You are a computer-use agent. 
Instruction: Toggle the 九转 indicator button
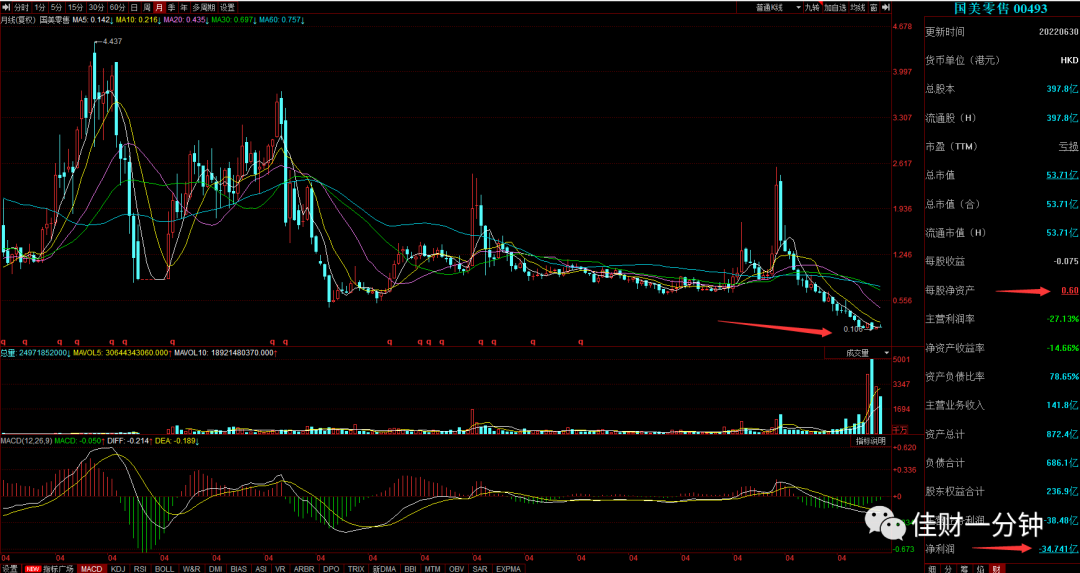(813, 8)
